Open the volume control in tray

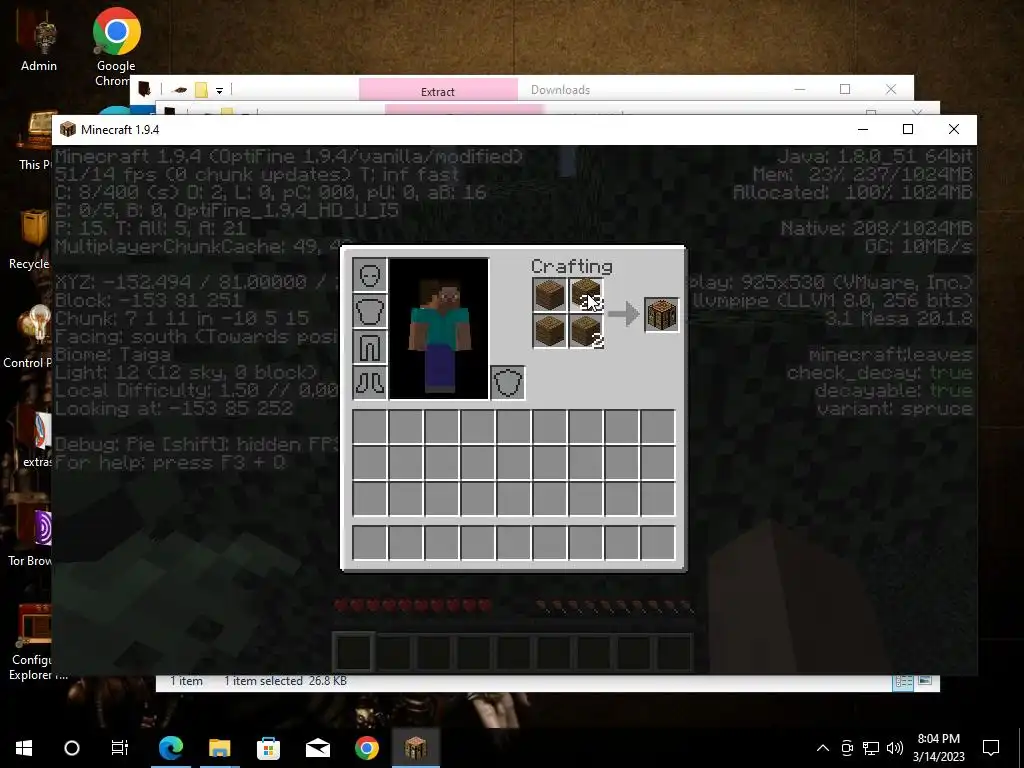[x=895, y=748]
